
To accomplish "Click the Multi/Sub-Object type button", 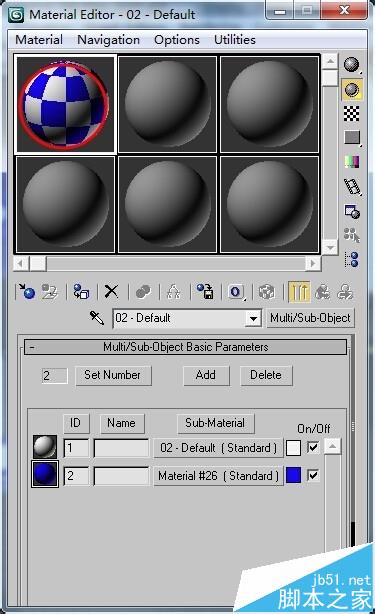I will coord(310,318).
